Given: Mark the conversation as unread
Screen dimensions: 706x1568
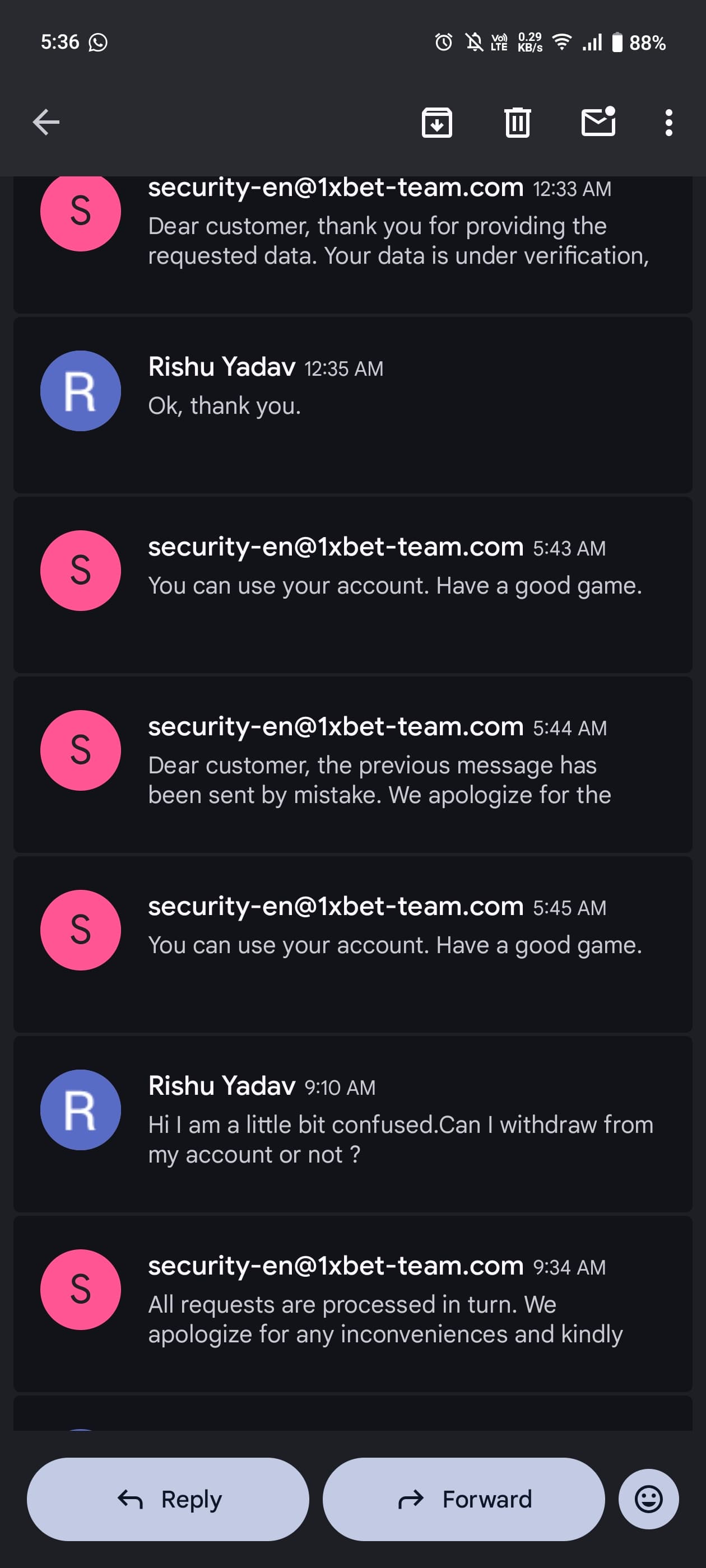Looking at the screenshot, I should coord(598,122).
